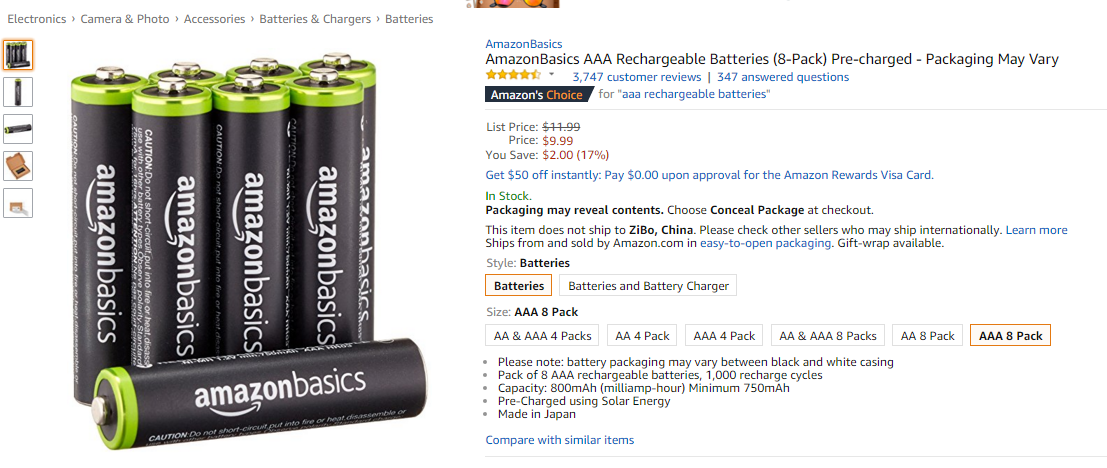Click the Amazon's Choice badge

[x=539, y=94]
